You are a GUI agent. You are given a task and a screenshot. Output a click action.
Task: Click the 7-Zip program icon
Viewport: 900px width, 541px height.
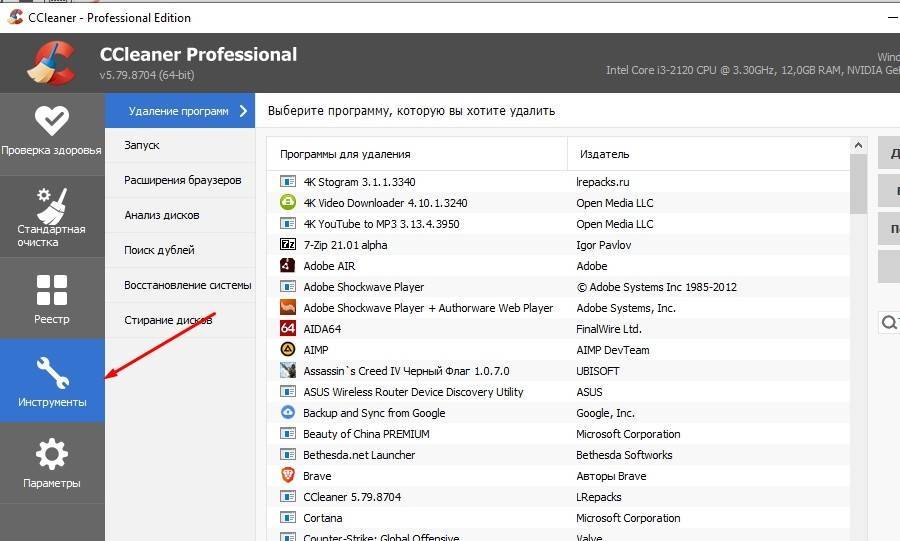pos(288,245)
